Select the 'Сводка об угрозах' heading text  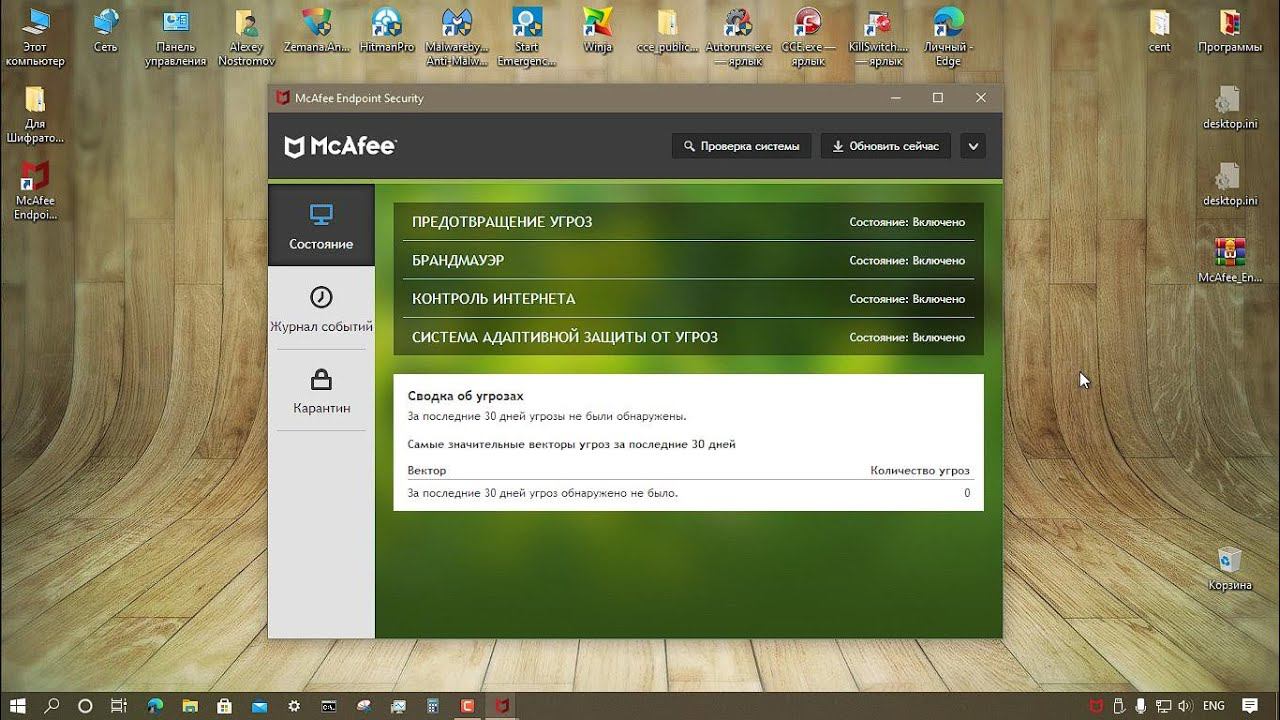pos(465,396)
